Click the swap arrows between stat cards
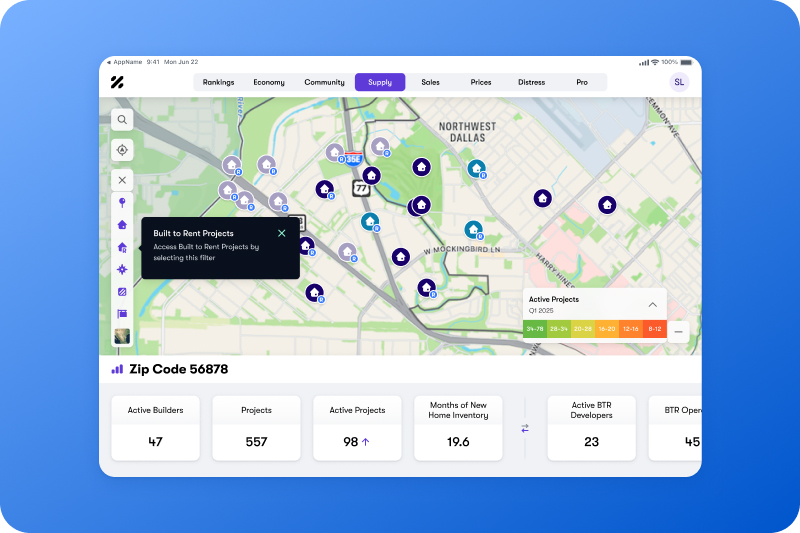The width and height of the screenshot is (800, 533). 525,428
